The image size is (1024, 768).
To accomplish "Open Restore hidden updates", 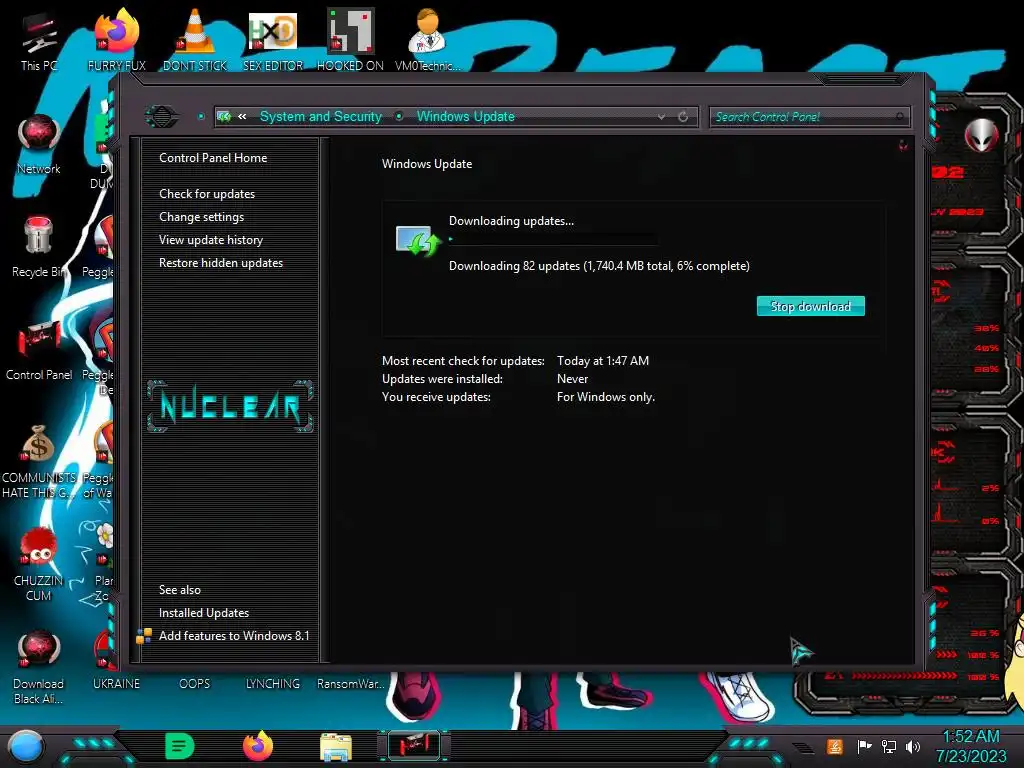I will click(221, 263).
